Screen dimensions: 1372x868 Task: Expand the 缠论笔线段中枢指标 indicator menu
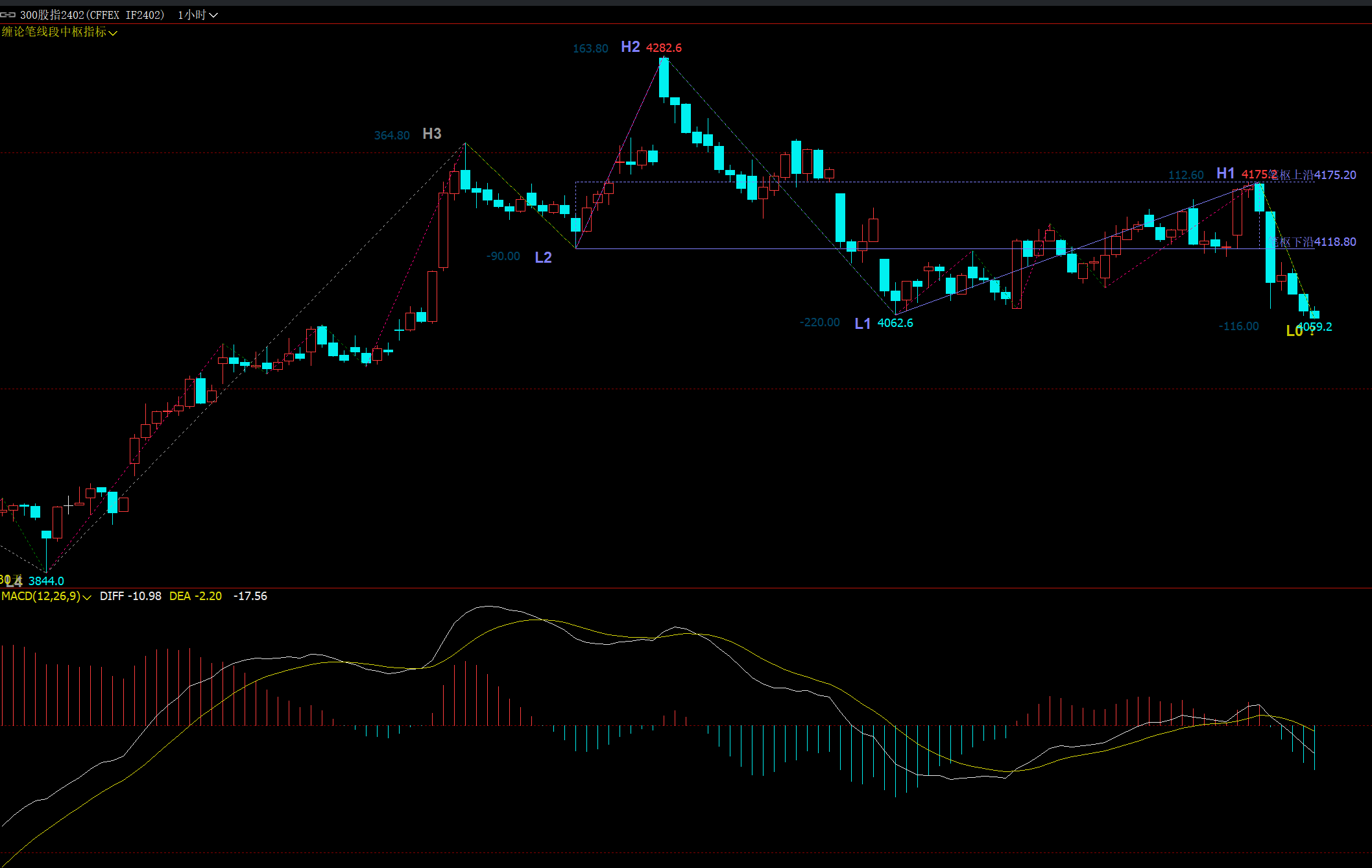pos(59,32)
